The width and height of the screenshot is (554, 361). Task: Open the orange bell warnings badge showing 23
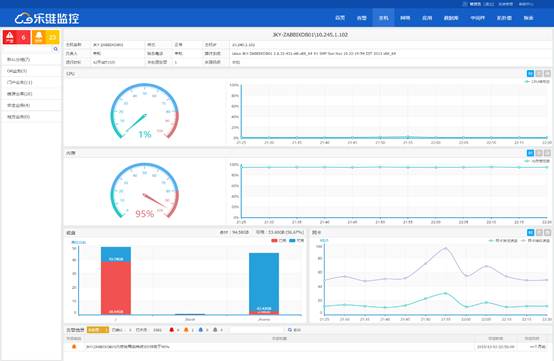(46, 37)
